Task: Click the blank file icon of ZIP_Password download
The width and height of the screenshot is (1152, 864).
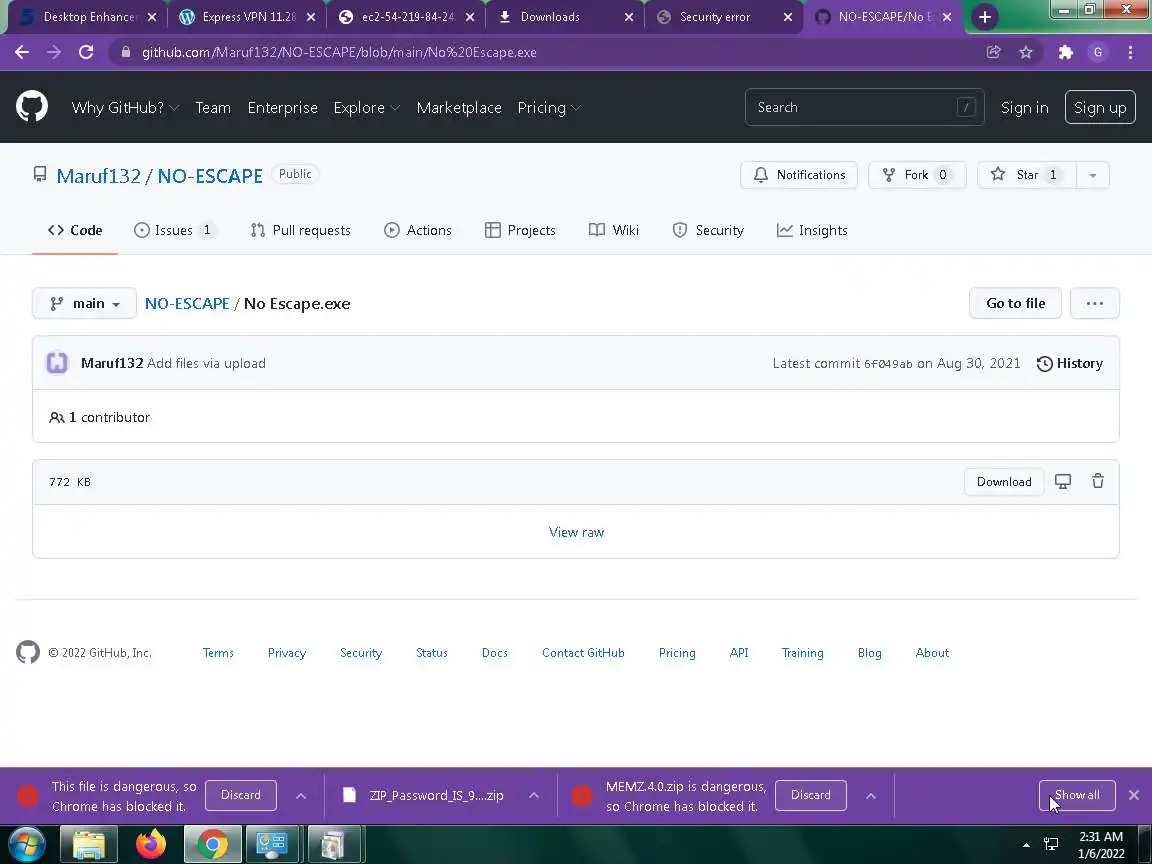Action: 350,795
